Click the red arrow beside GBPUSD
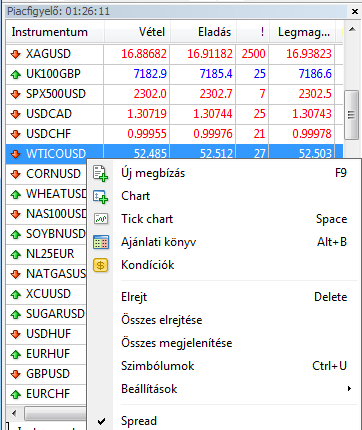This screenshot has height=430, width=362. click(16, 374)
